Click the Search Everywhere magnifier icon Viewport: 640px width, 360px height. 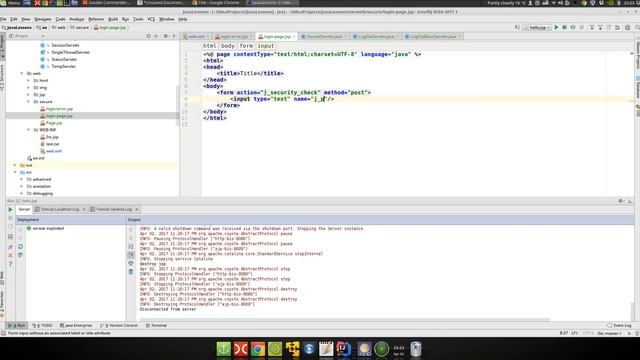(637, 27)
